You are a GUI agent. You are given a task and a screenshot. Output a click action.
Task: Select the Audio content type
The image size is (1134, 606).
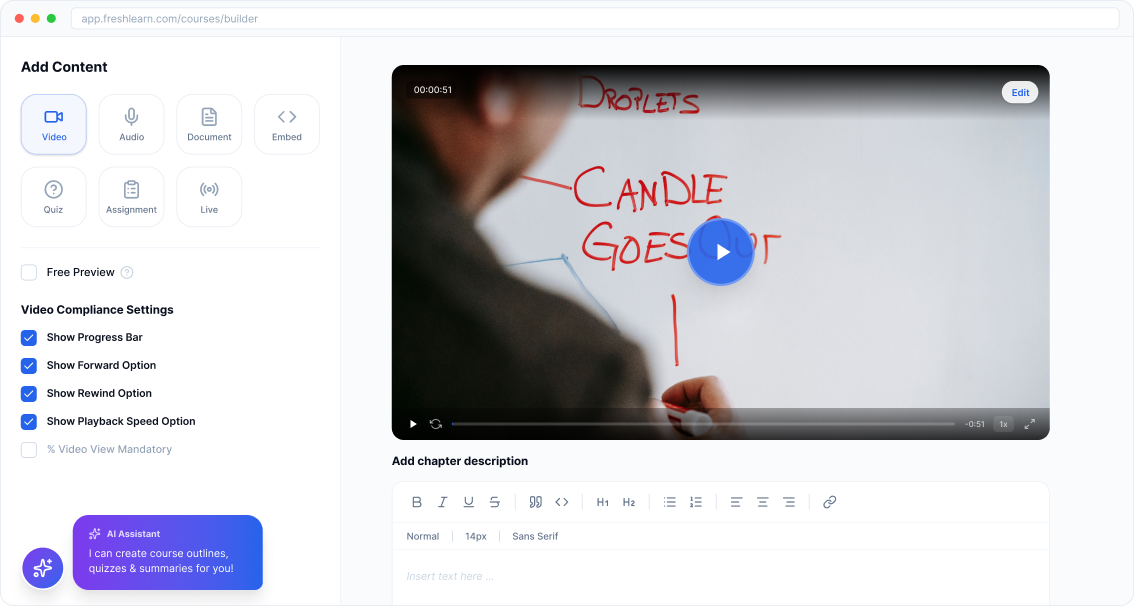pos(132,124)
